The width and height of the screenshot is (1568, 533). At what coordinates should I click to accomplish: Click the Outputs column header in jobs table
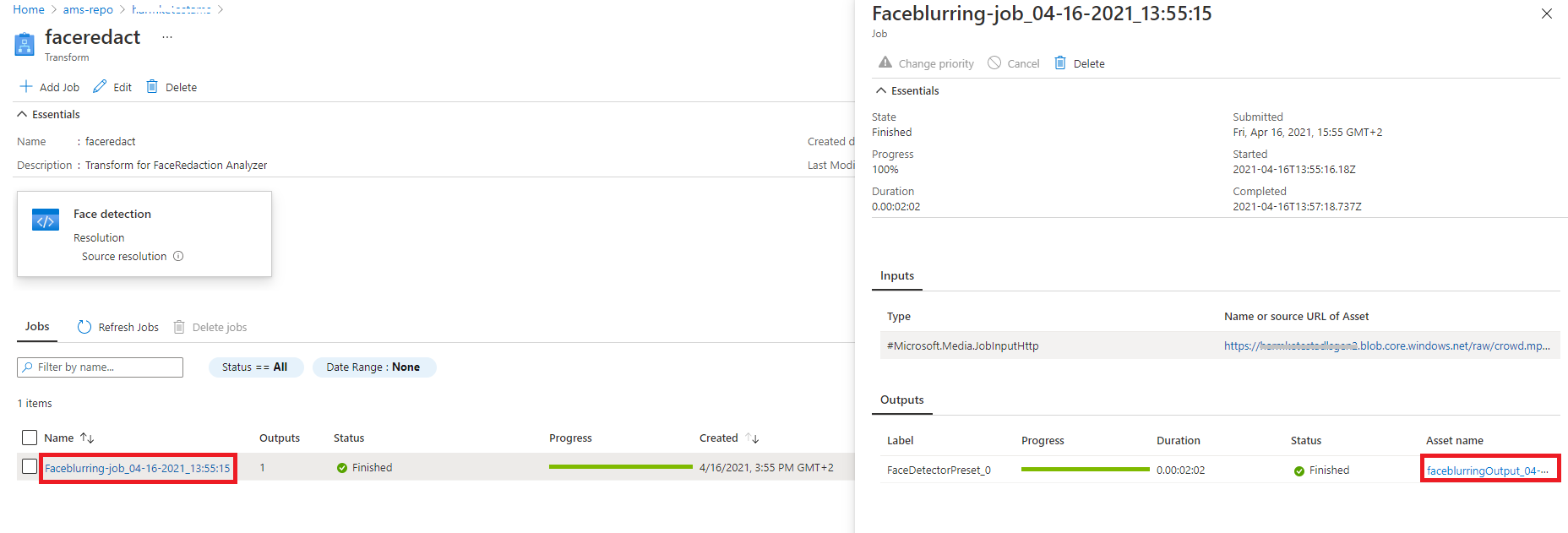click(280, 438)
